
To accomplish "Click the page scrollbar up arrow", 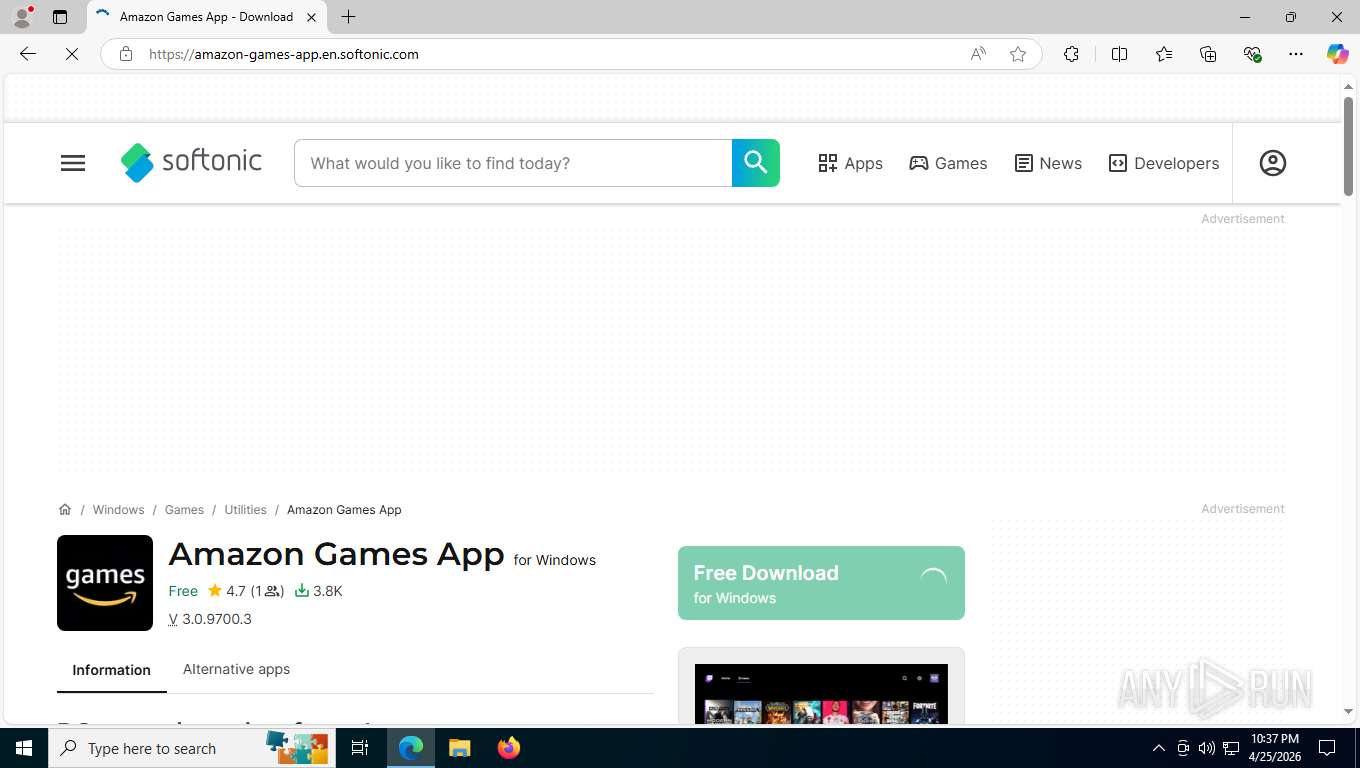I will (1348, 87).
